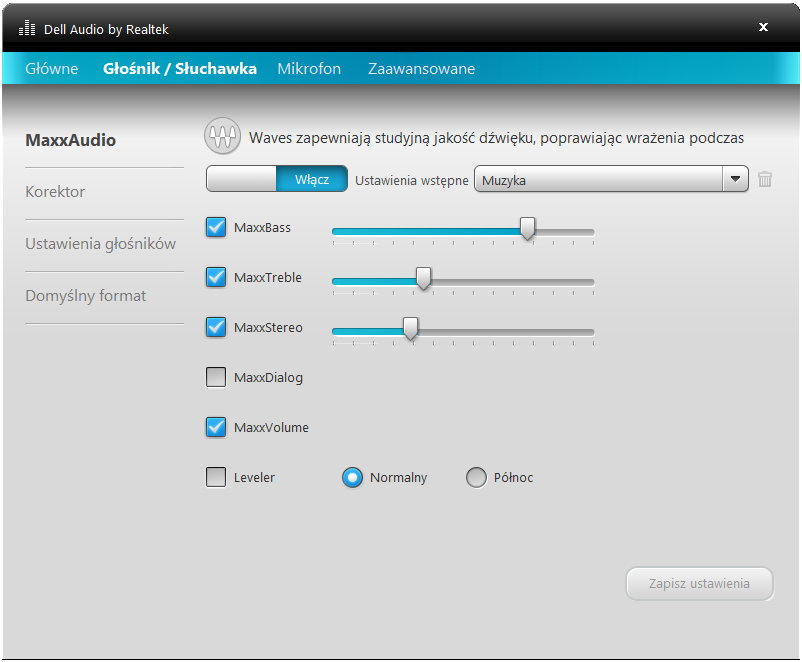
Task: Click the Ustawienia wstępne label
Action: point(412,181)
